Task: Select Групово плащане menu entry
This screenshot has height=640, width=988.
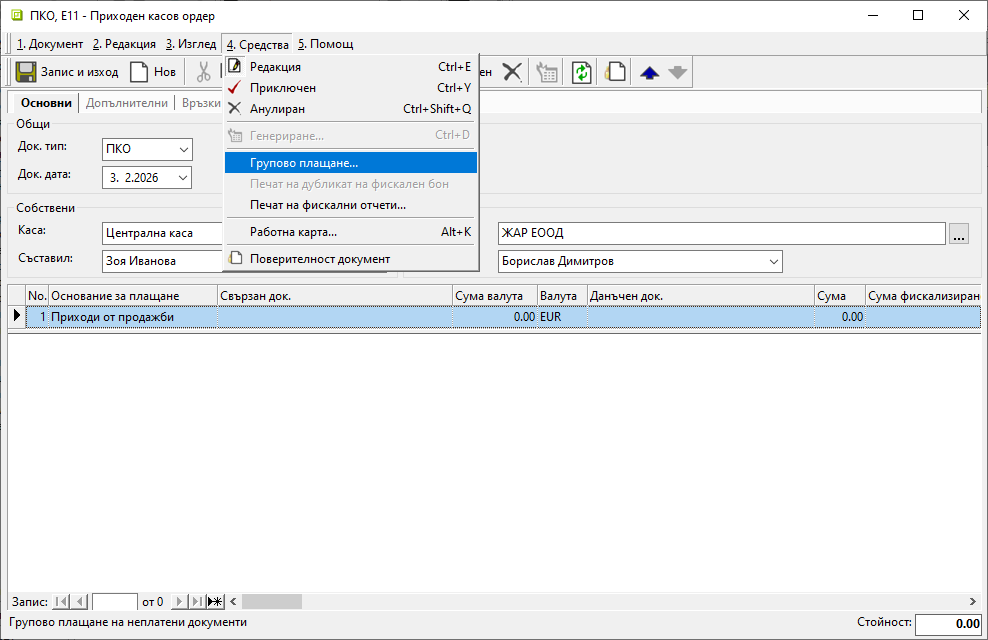Action: click(304, 162)
